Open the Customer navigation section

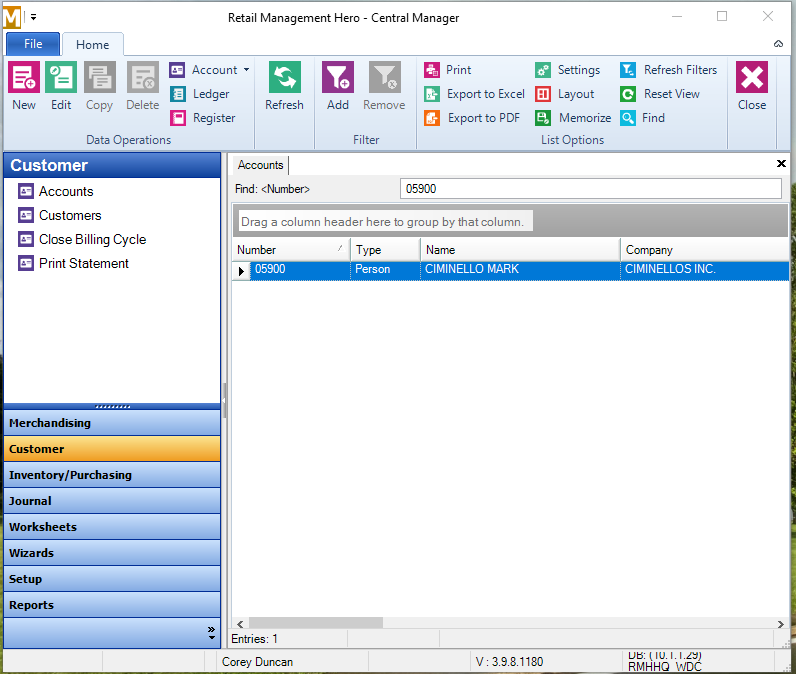tap(112, 449)
